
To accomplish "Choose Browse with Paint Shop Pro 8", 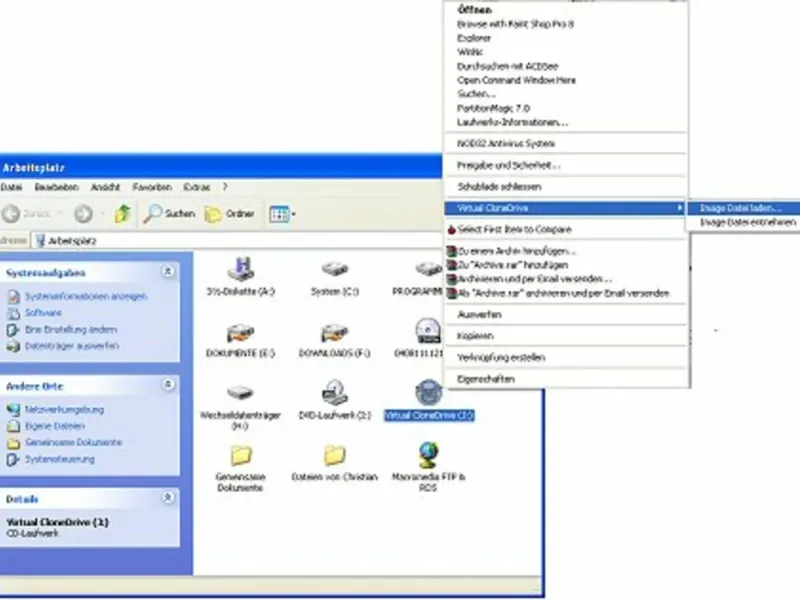I will tap(565, 24).
